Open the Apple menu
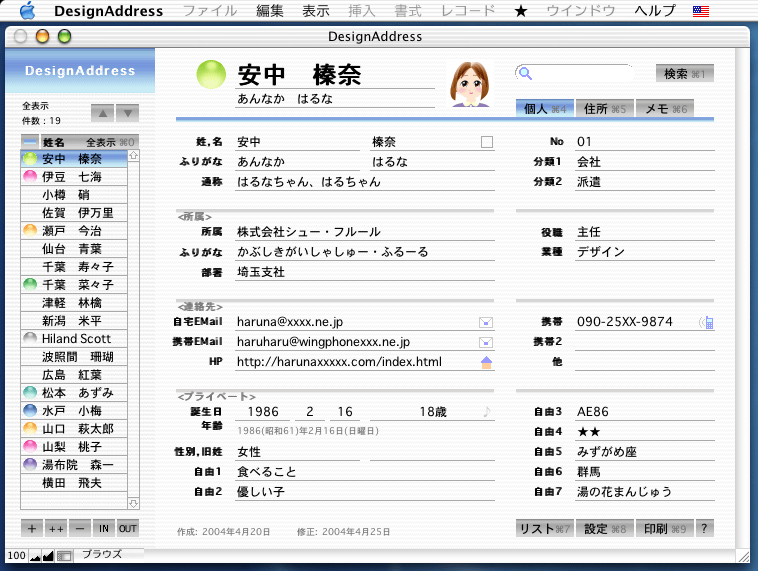Screen dimensions: 758x571 pos(28,10)
